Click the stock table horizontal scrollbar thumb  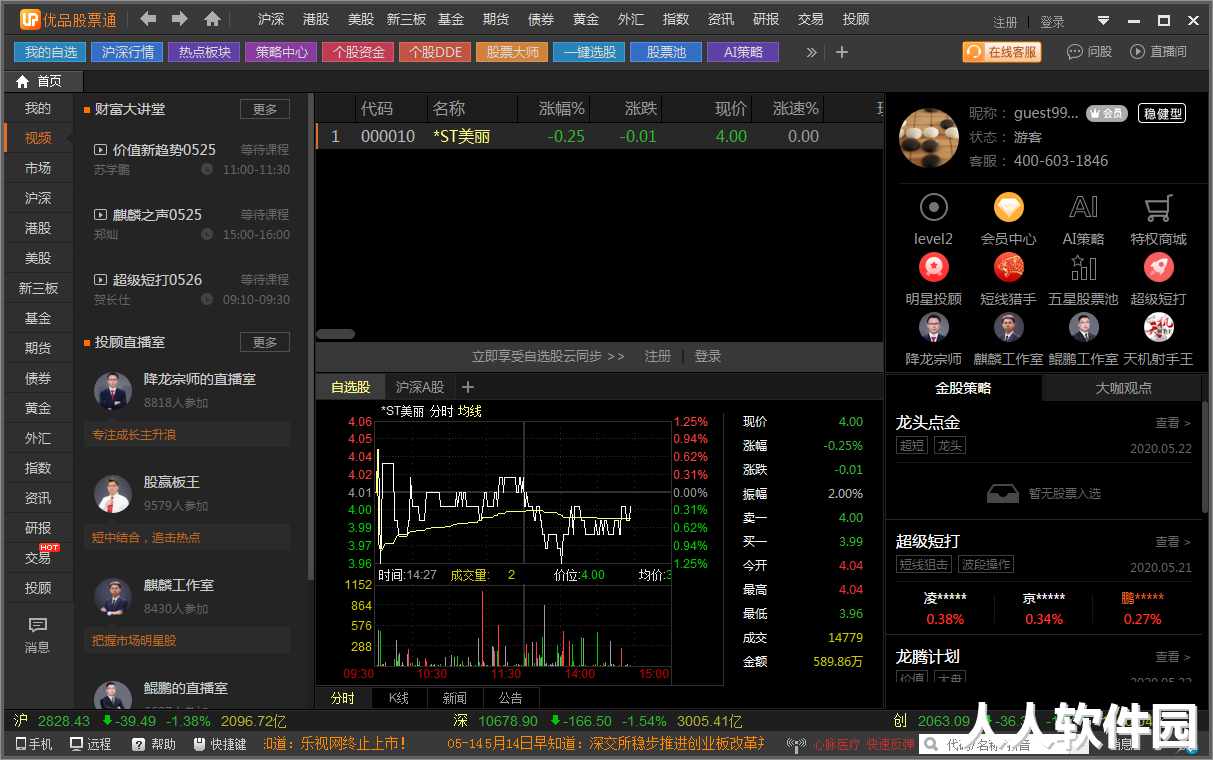coord(336,334)
